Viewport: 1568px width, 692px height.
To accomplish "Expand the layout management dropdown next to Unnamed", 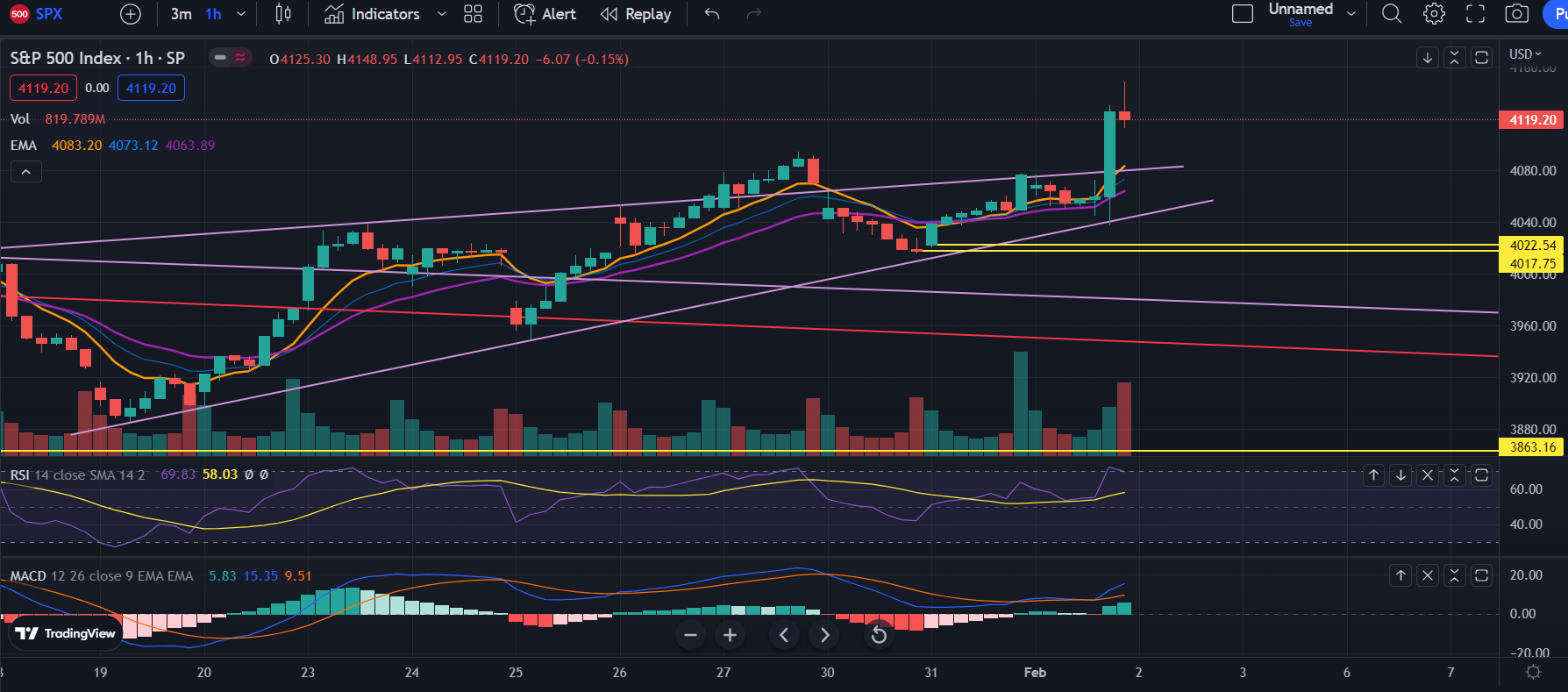I will tap(1351, 14).
